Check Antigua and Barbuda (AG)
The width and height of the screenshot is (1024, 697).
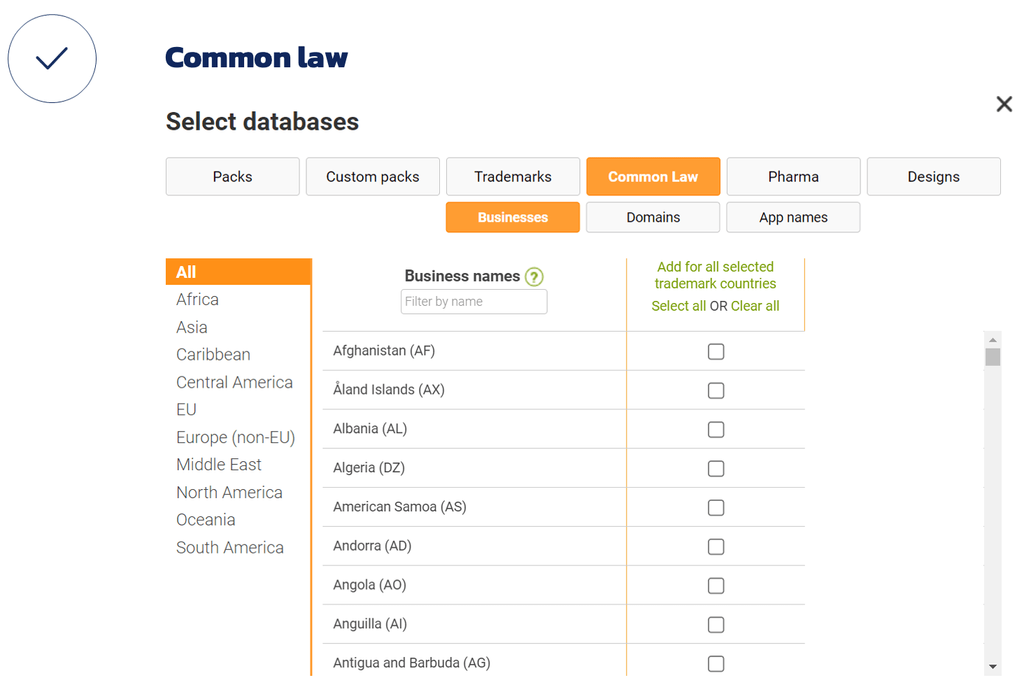click(x=716, y=663)
